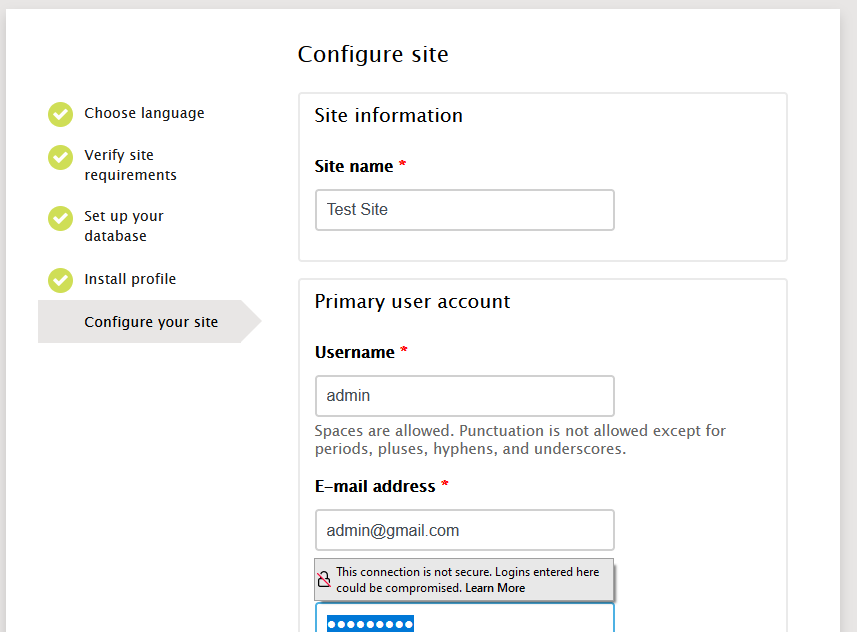Click the Username field label
This screenshot has width=857, height=632.
tap(354, 352)
